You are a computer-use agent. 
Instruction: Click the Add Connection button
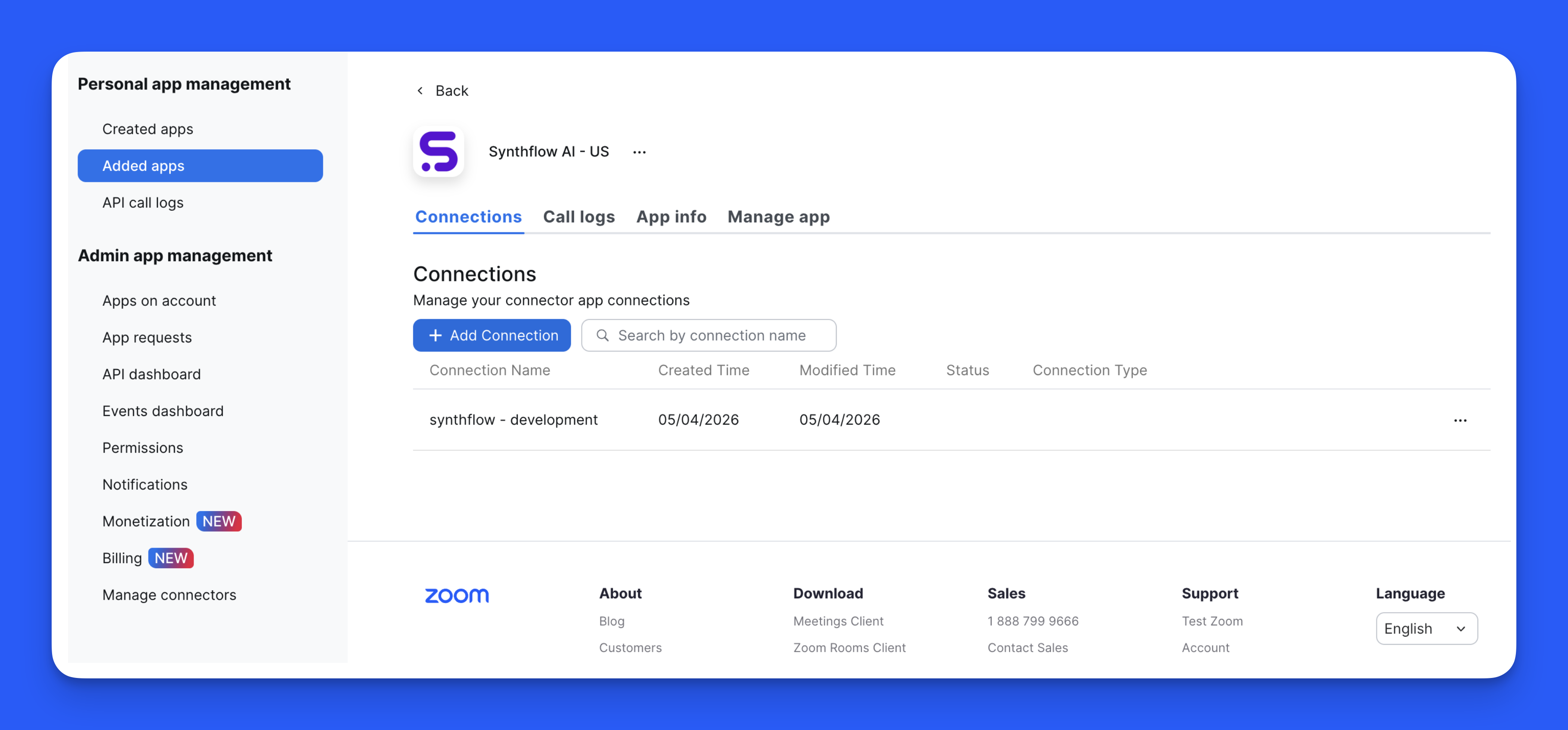point(492,335)
